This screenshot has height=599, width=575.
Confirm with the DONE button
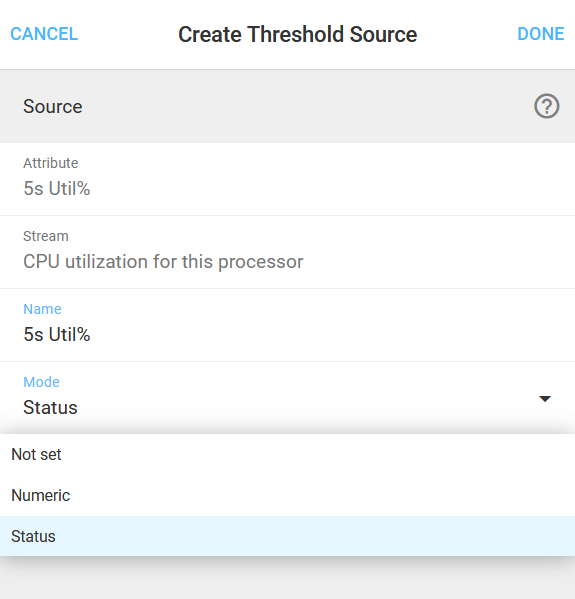541,34
